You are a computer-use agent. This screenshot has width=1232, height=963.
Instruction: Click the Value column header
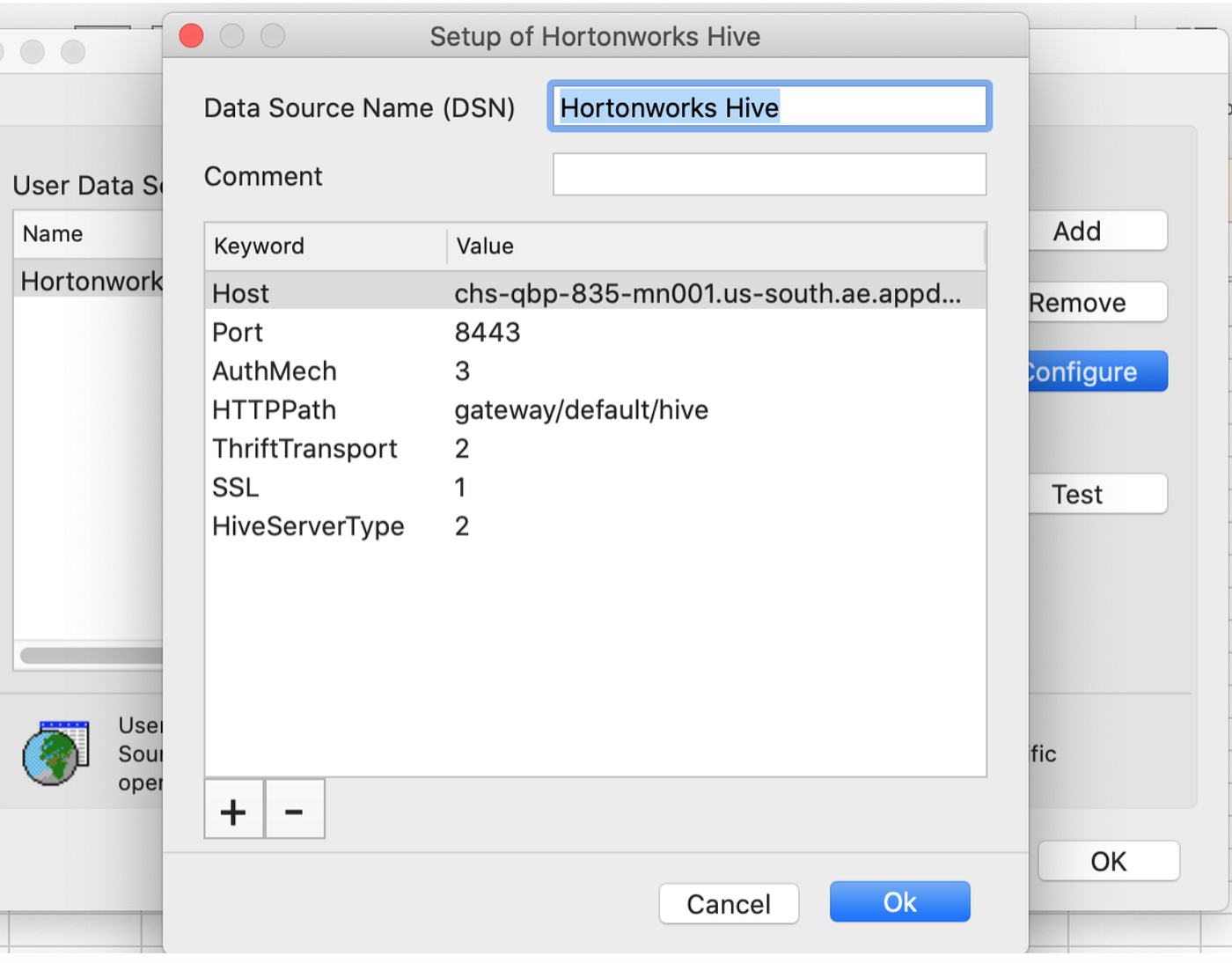(715, 246)
